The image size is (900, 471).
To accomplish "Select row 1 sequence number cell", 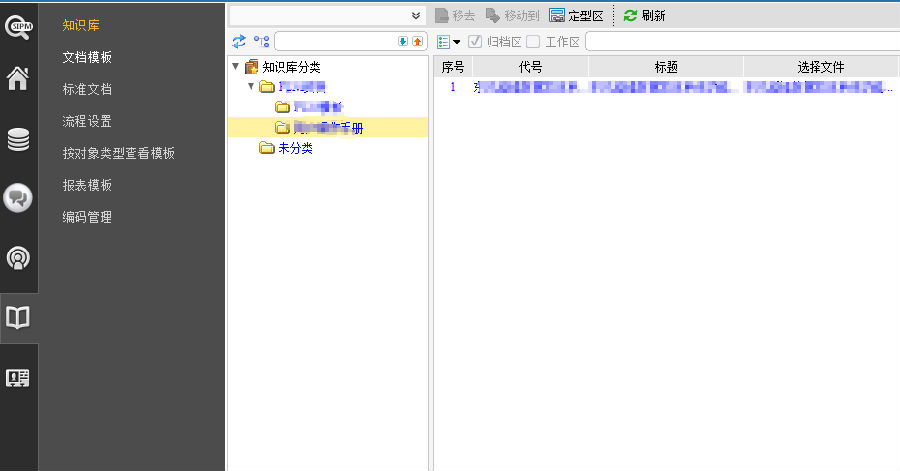I will pyautogui.click(x=453, y=87).
